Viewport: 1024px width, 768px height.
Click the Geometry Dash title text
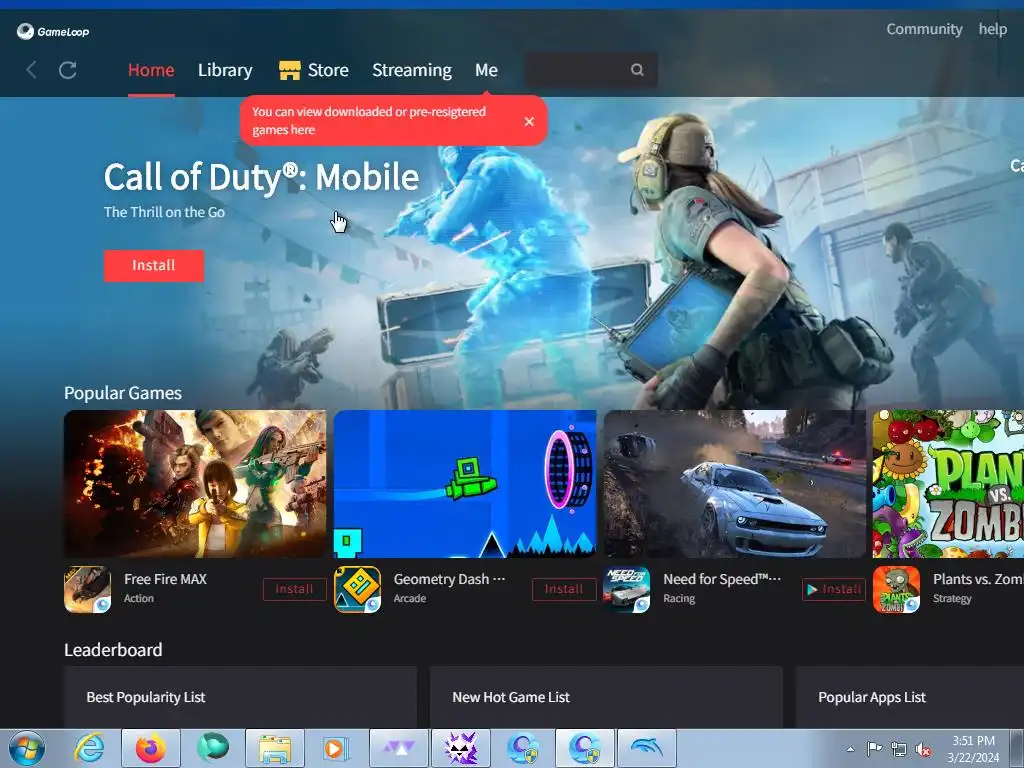[x=449, y=579]
